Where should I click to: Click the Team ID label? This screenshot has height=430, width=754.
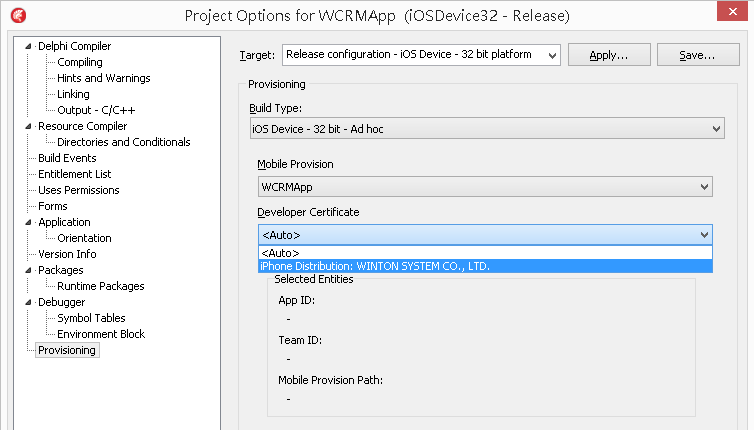pyautogui.click(x=300, y=340)
